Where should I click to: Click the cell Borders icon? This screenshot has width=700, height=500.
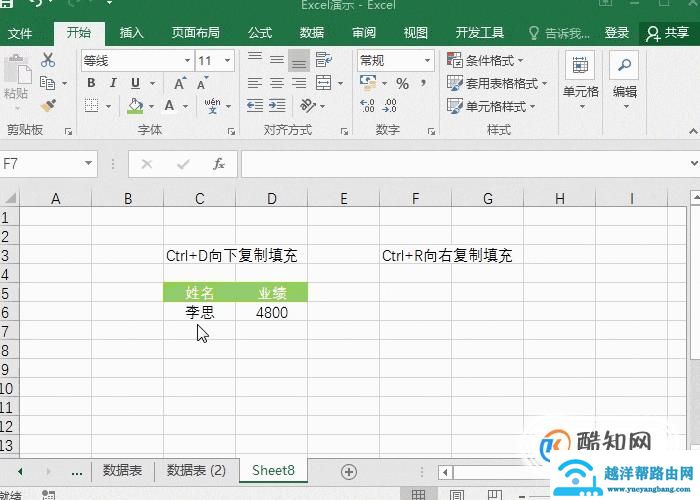(92, 106)
